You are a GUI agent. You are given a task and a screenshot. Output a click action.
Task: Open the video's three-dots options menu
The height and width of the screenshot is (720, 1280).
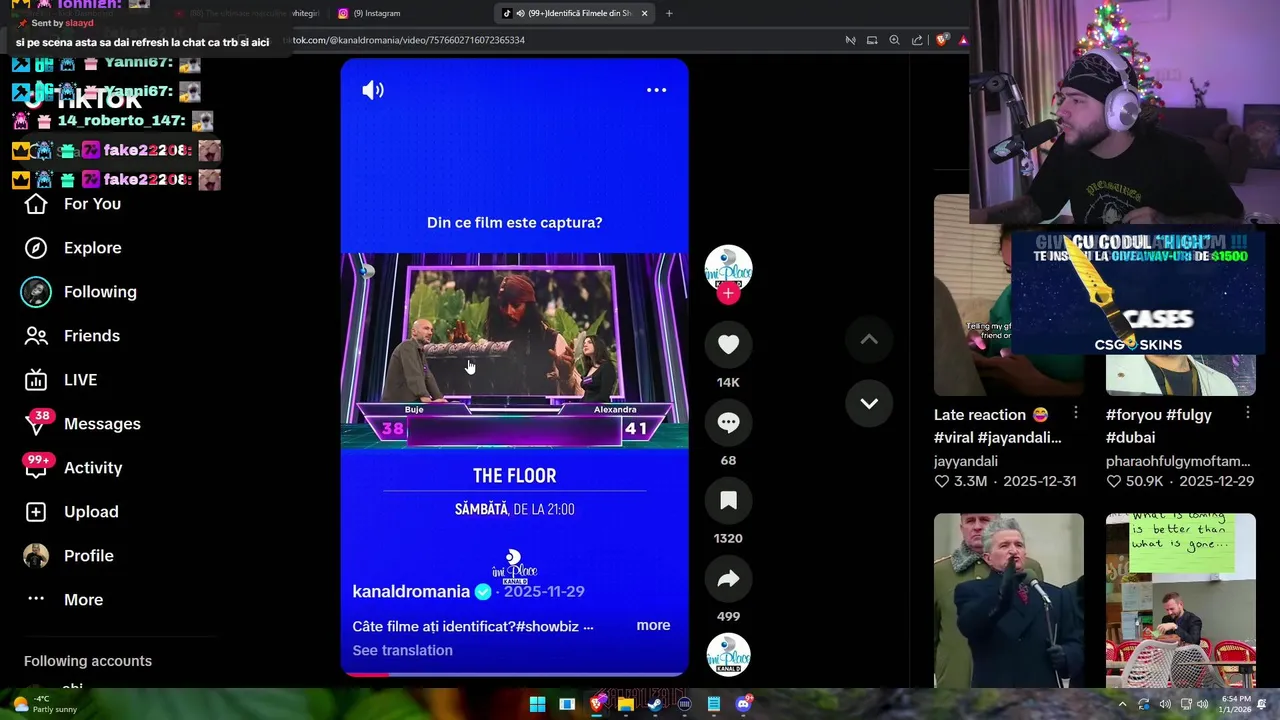[656, 90]
